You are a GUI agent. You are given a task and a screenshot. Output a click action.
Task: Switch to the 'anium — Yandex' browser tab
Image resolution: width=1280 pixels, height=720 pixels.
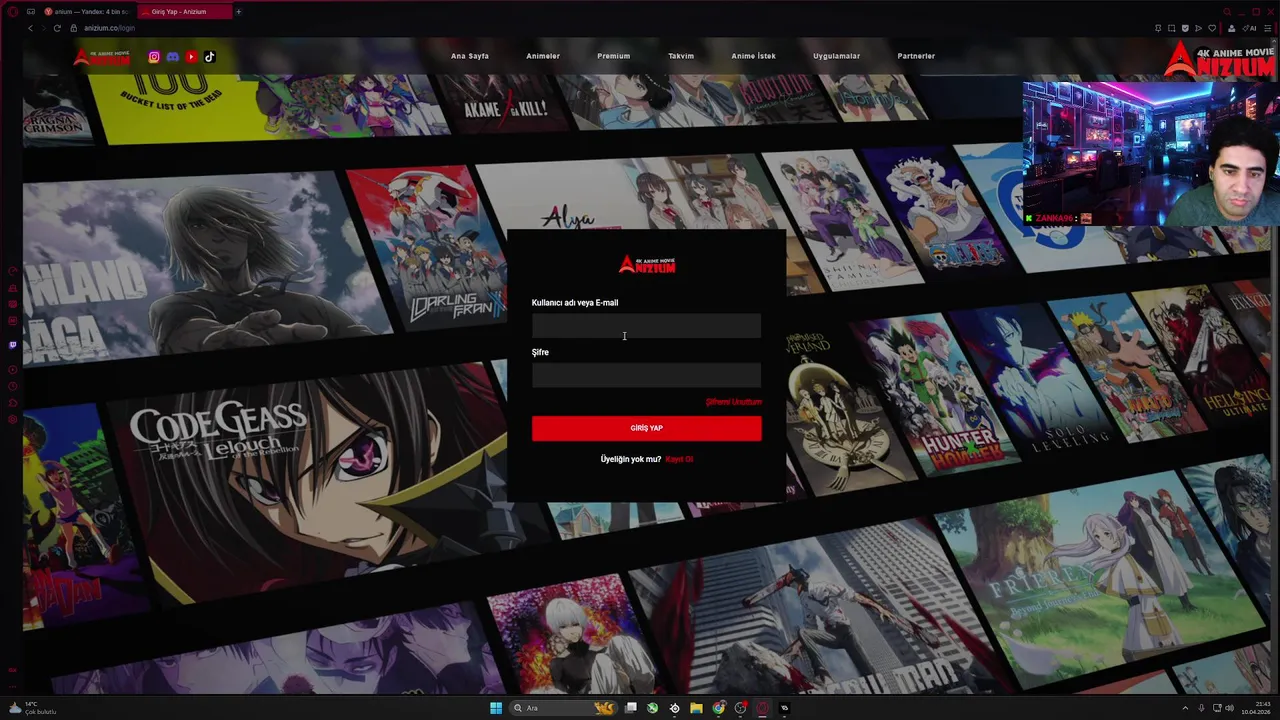pos(86,12)
